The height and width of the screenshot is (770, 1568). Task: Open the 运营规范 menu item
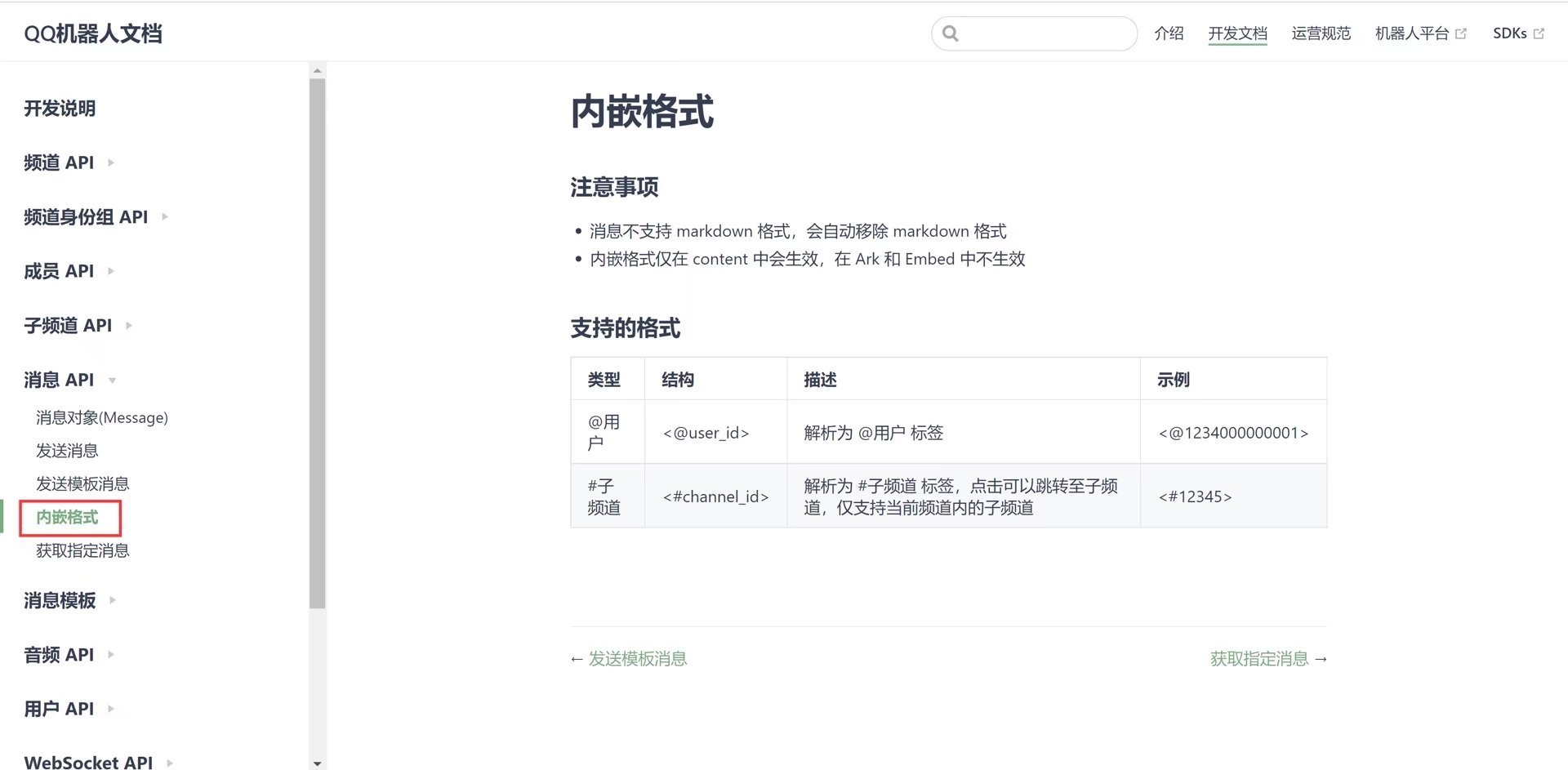tap(1321, 33)
